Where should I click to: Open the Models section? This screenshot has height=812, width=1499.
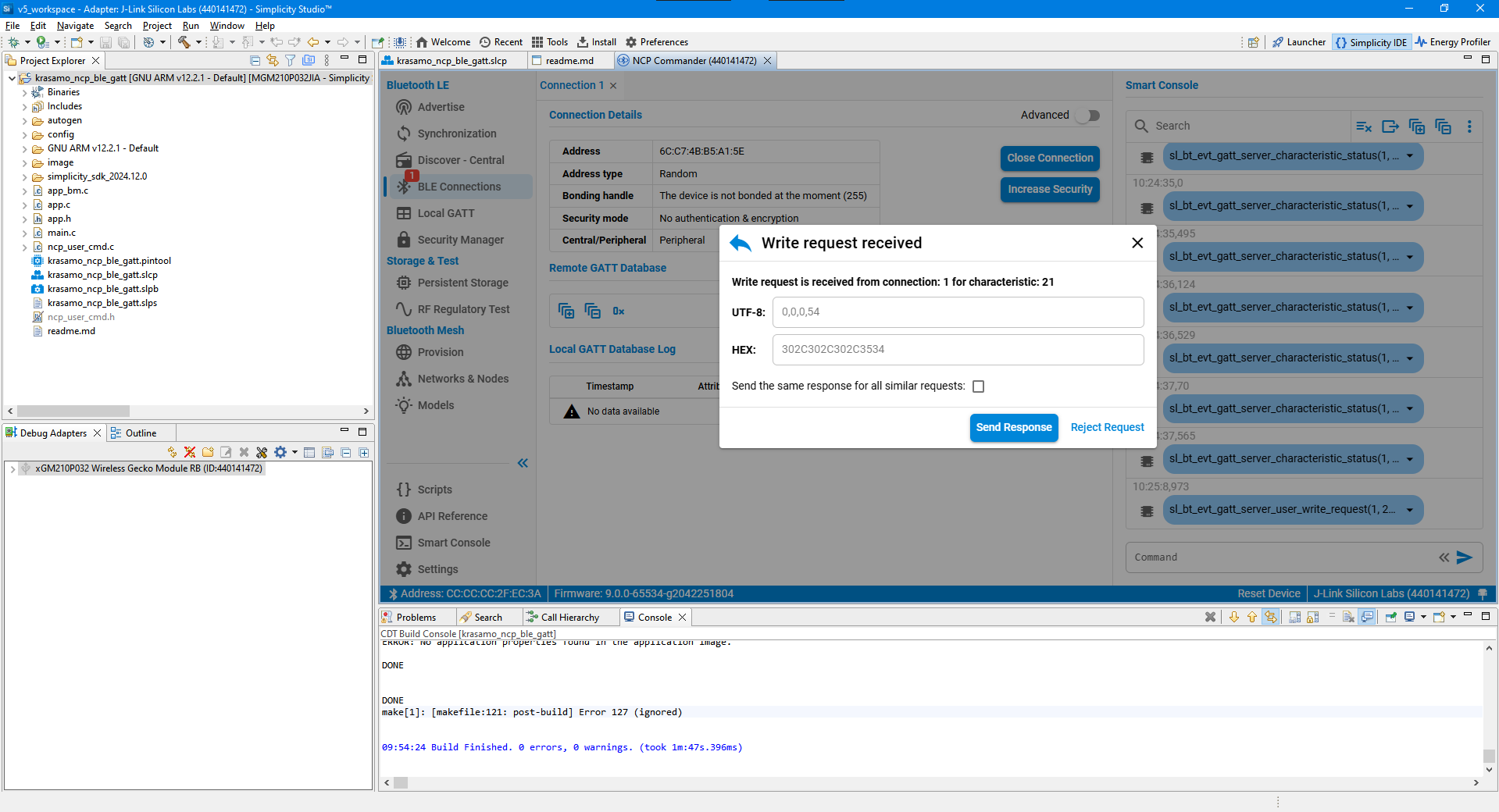[x=435, y=405]
